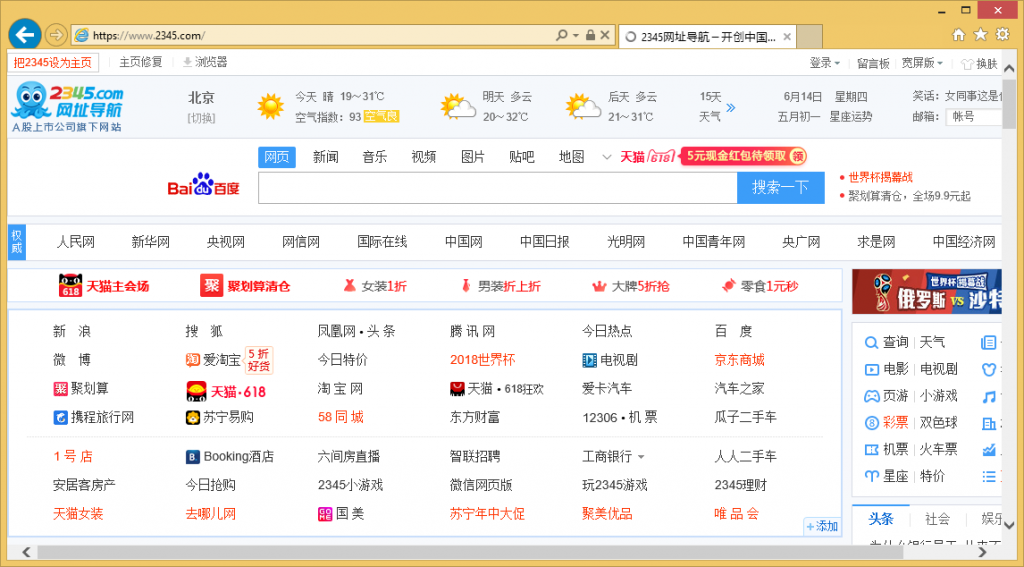Click the favorites star icon
Viewport: 1024px width, 567px height.
pos(980,34)
